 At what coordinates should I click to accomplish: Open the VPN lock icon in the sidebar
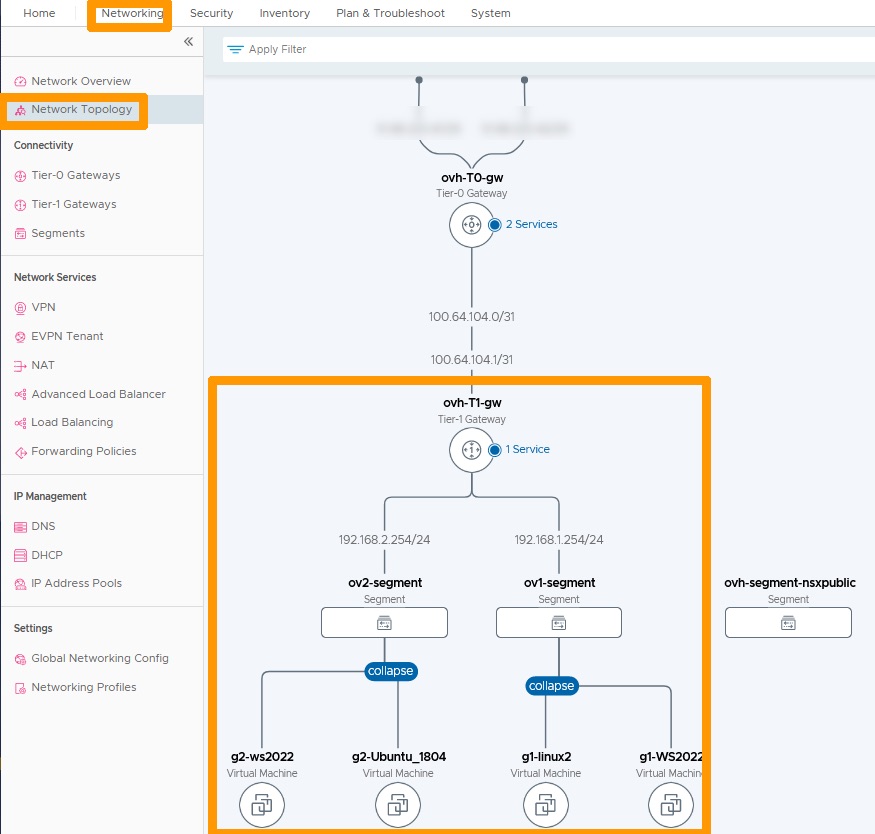coord(21,307)
